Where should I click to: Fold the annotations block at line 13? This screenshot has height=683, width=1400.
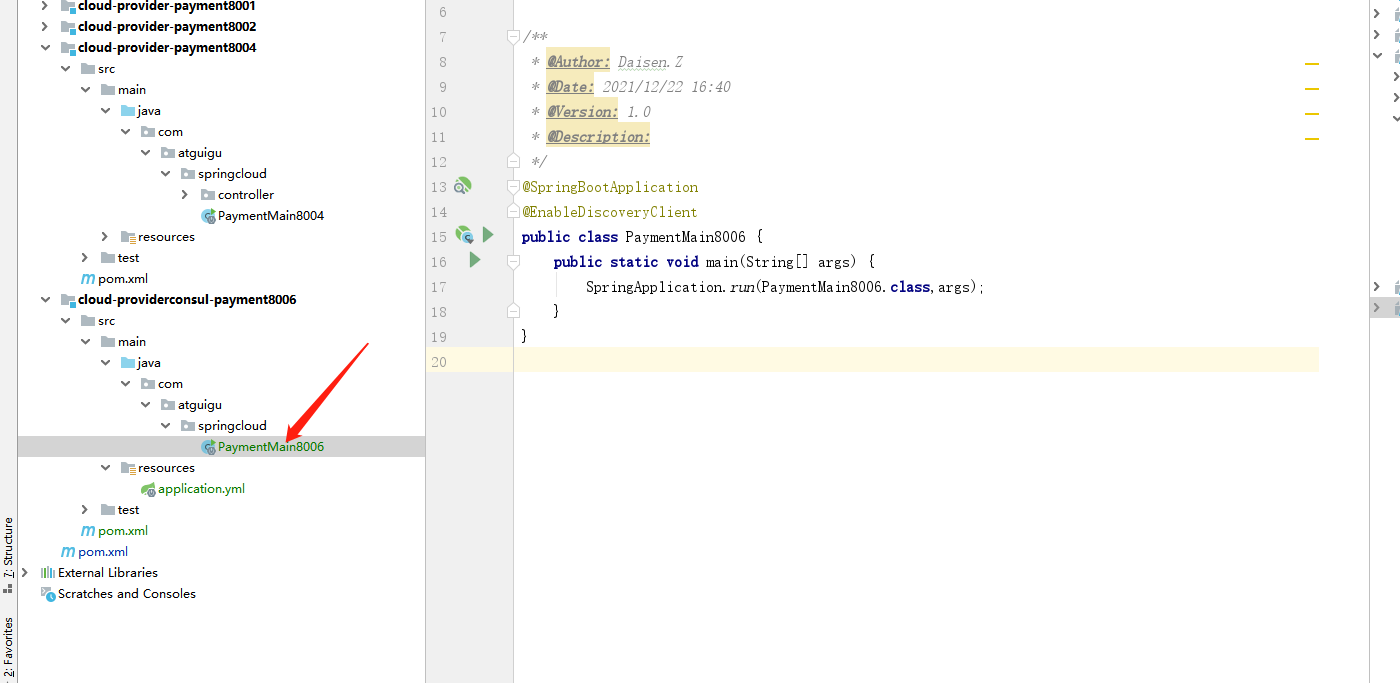pos(513,186)
